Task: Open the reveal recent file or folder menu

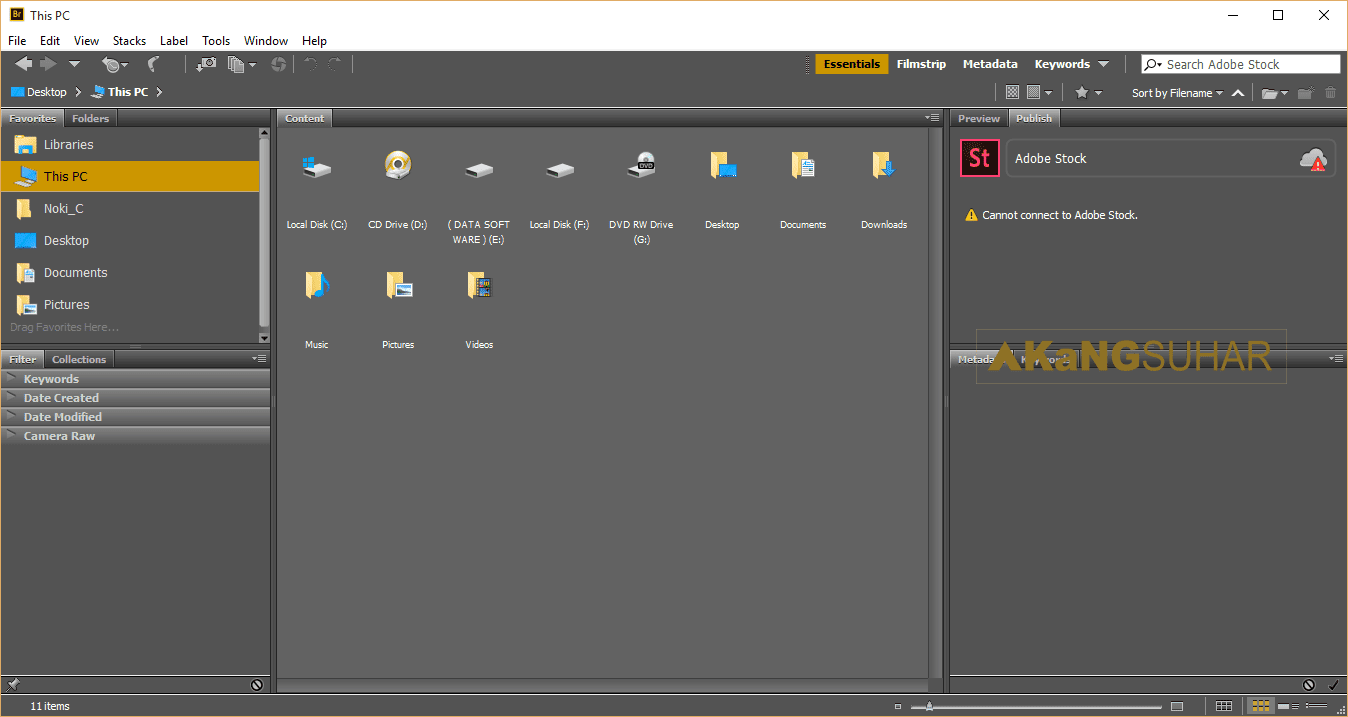Action: point(115,65)
